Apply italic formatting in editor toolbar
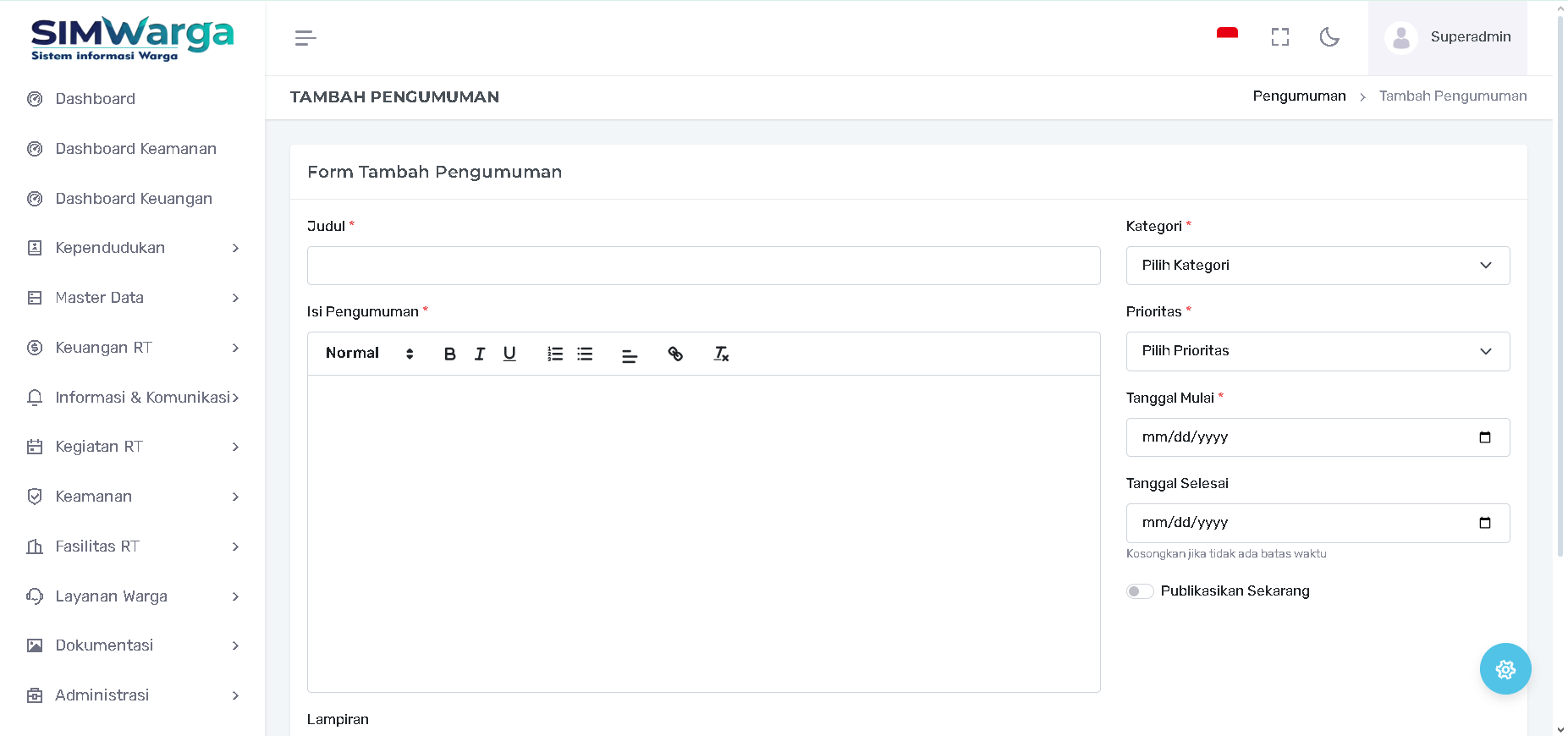 [480, 354]
